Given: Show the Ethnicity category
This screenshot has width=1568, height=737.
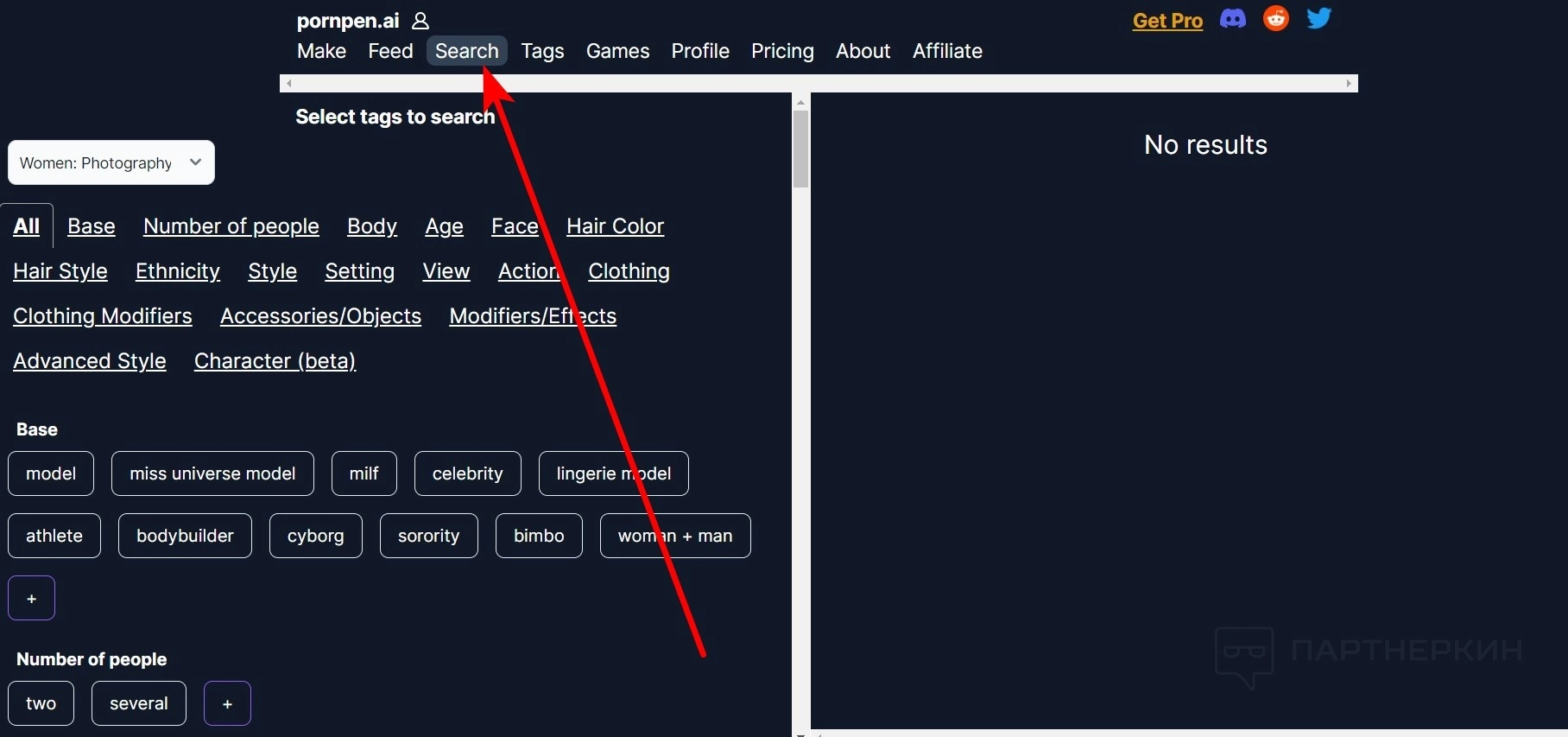Looking at the screenshot, I should click(x=178, y=271).
